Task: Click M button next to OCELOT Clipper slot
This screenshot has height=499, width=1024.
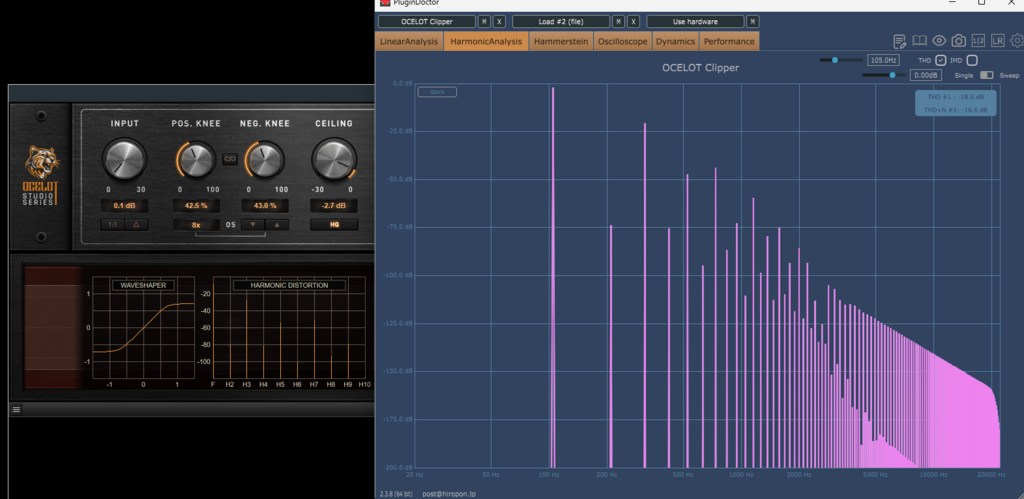Action: click(x=484, y=22)
